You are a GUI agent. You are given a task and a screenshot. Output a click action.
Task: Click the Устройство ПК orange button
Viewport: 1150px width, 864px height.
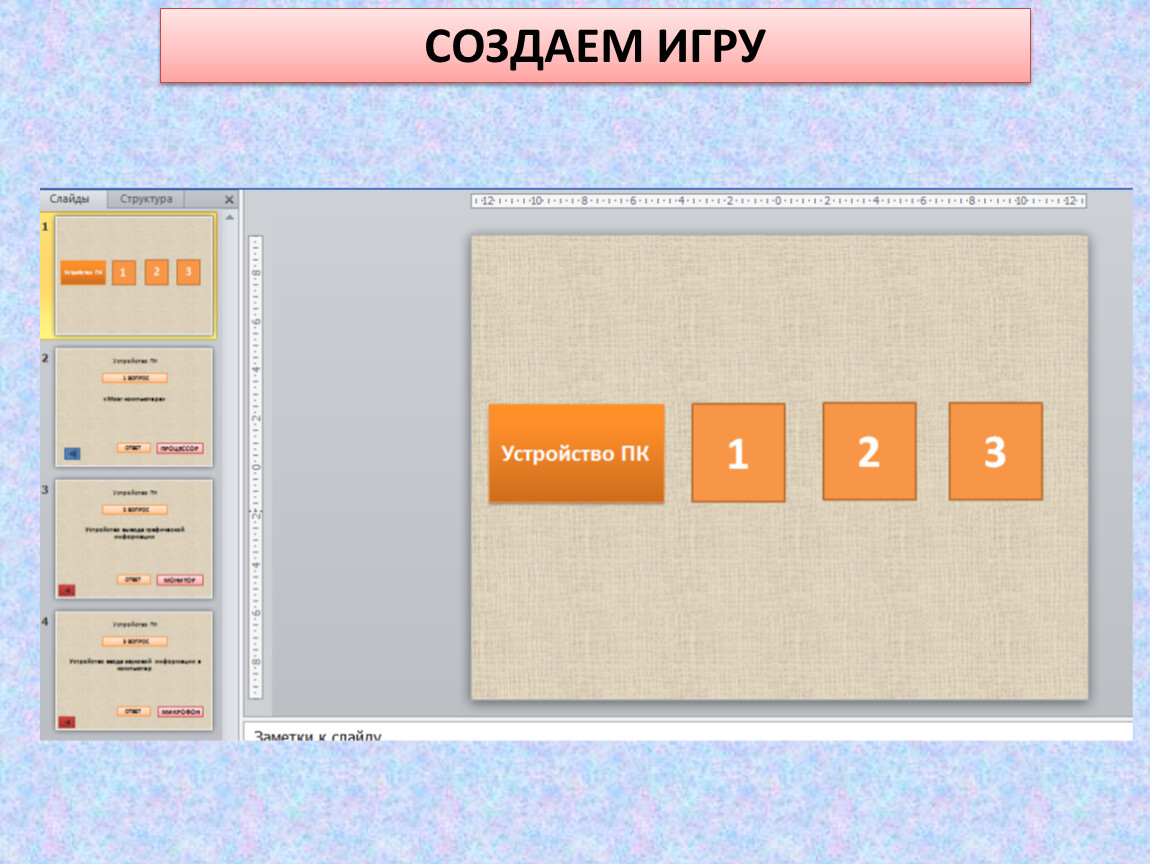pyautogui.click(x=576, y=453)
